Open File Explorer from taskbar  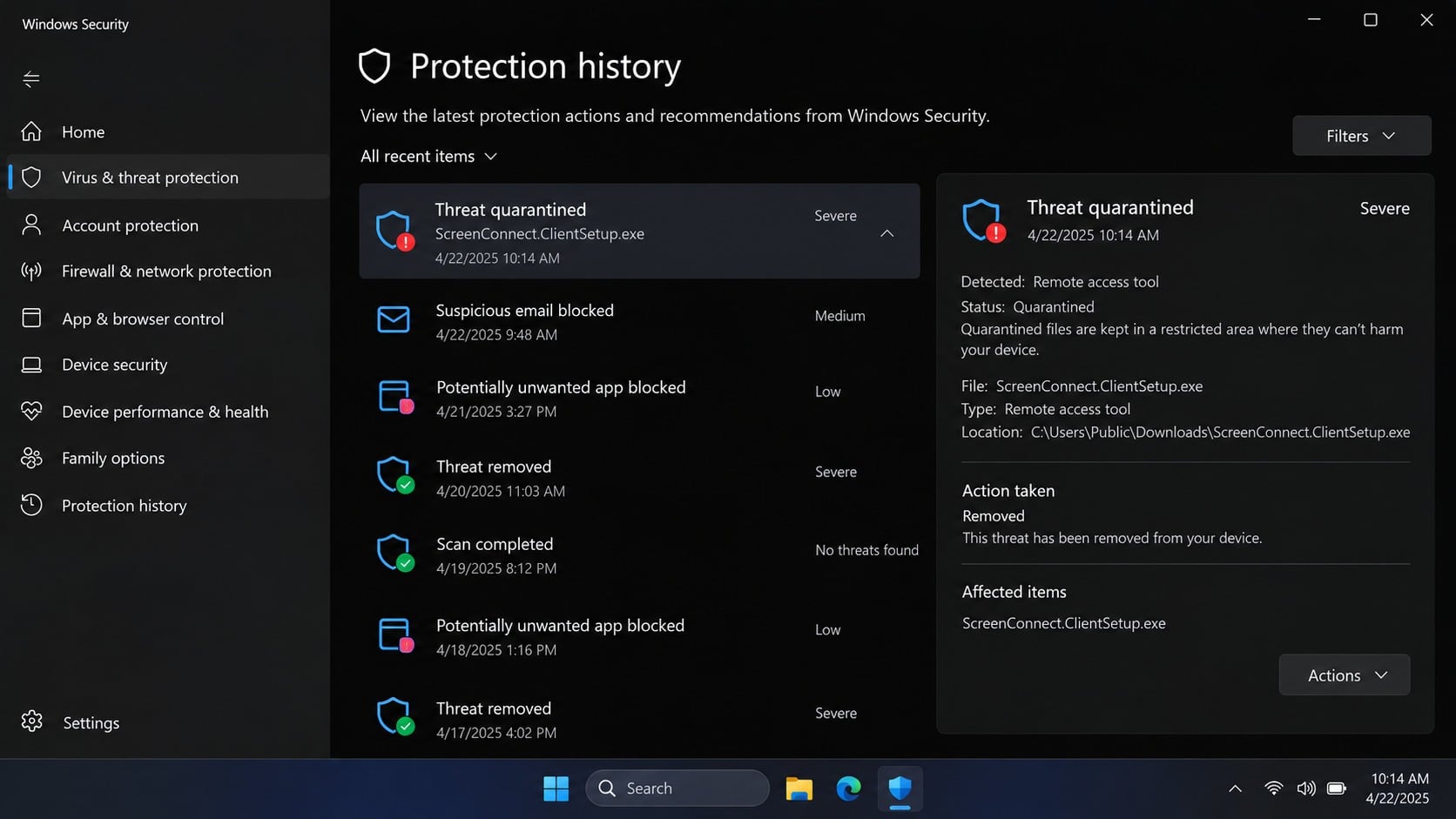click(799, 789)
